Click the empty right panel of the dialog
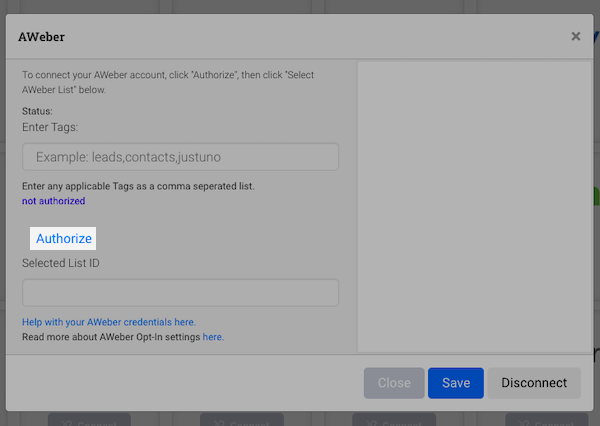Viewport: 600px width, 426px height. click(x=468, y=205)
